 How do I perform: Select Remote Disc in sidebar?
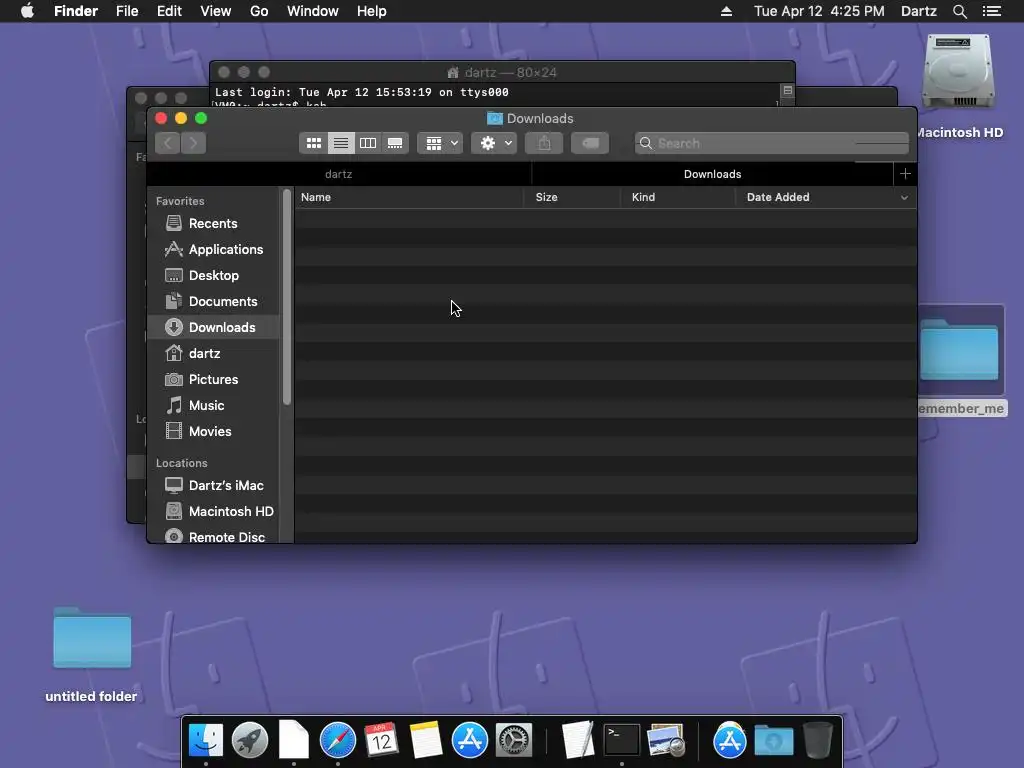(x=213, y=537)
